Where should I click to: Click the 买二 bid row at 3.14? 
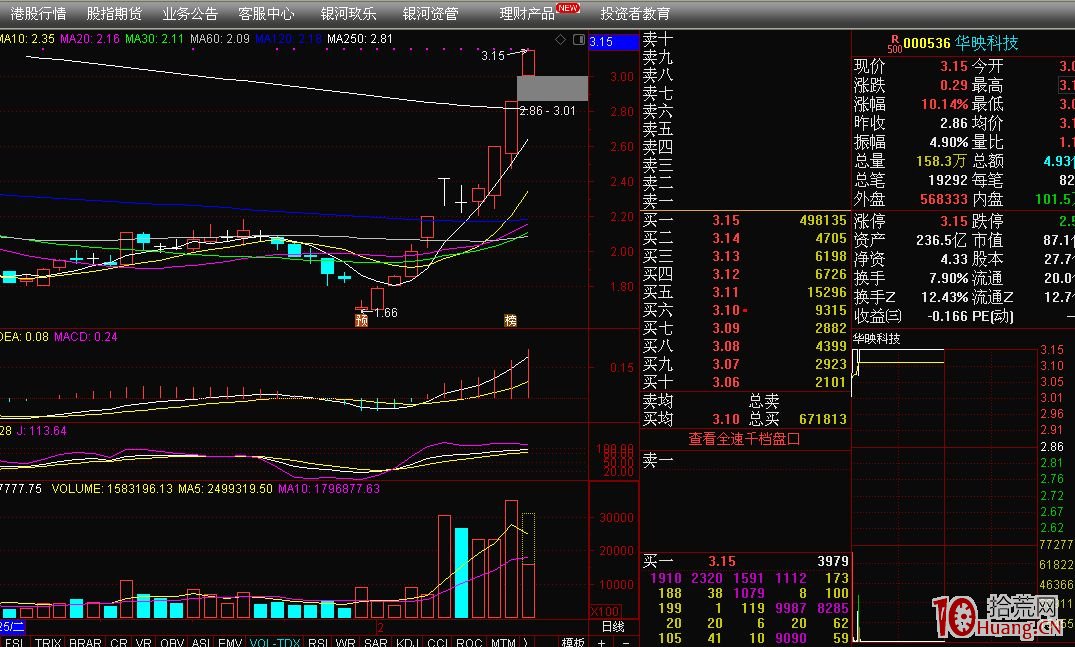[745, 239]
